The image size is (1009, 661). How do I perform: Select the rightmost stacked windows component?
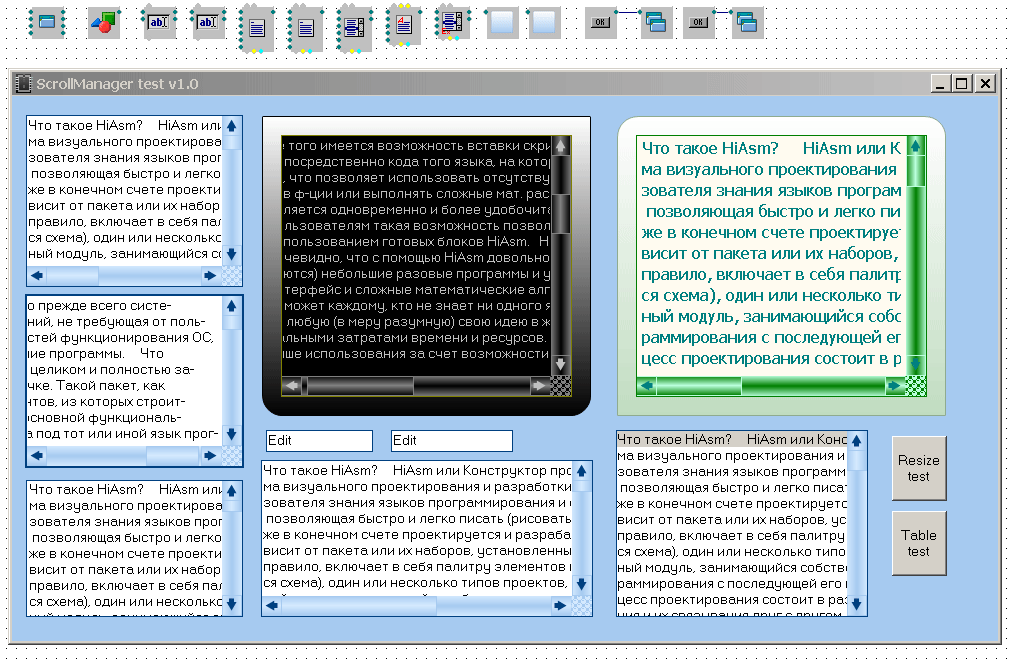tap(747, 23)
